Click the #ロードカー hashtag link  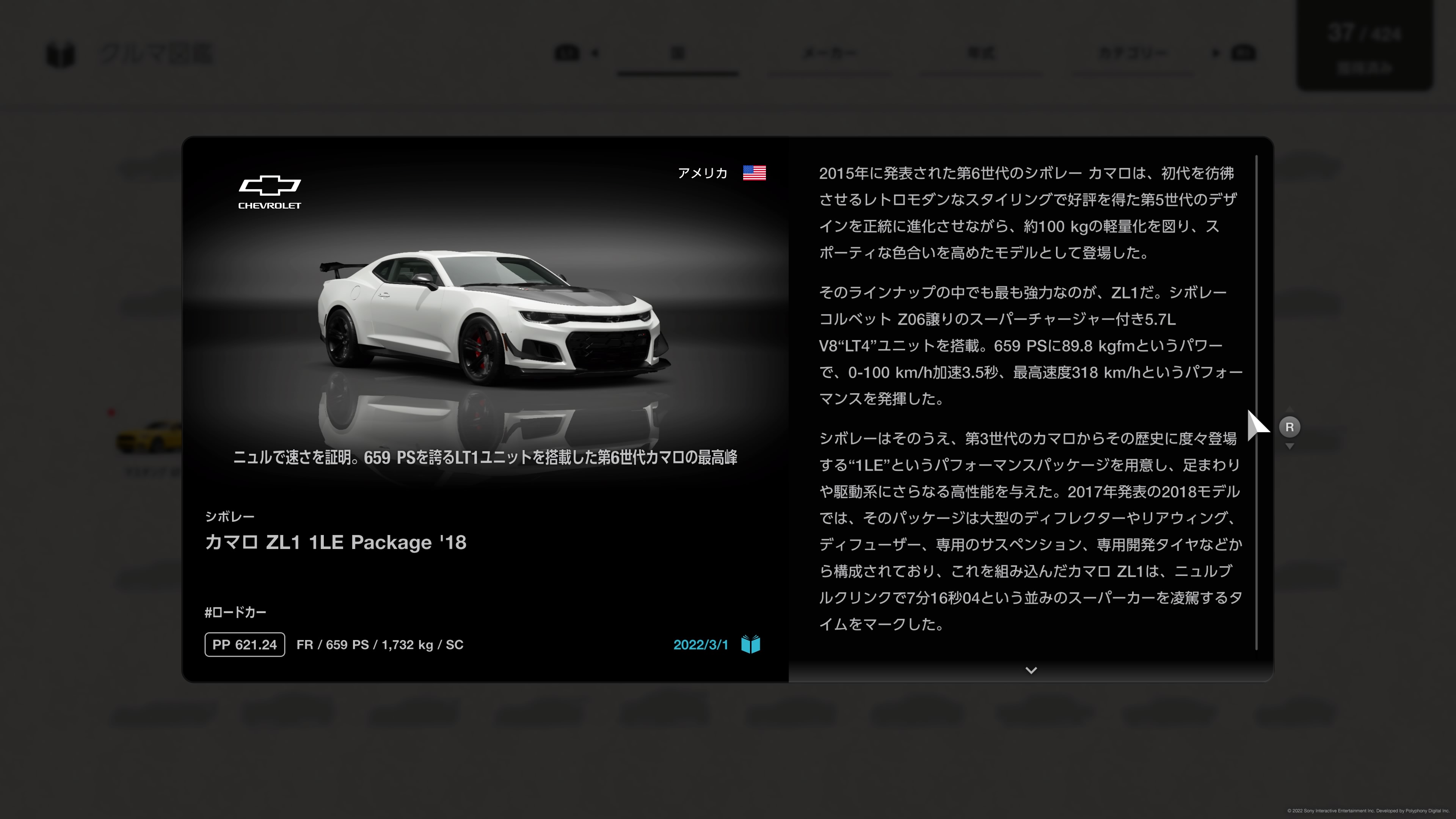(x=235, y=612)
